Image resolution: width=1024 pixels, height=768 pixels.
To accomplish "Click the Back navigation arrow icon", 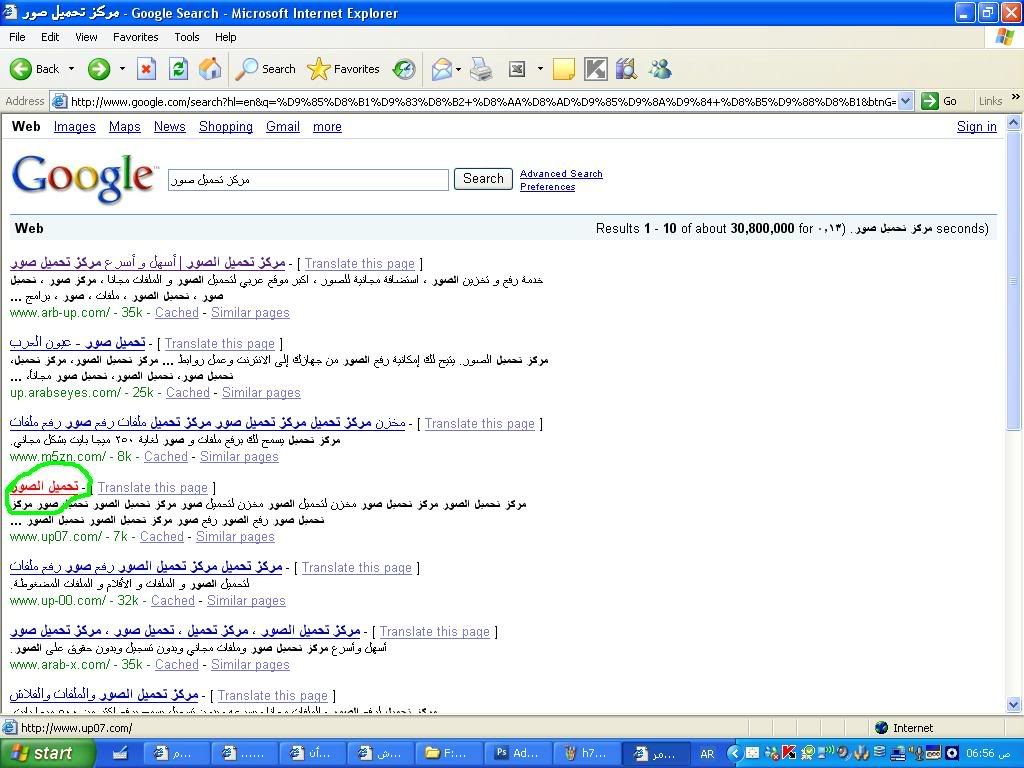I will (21, 69).
